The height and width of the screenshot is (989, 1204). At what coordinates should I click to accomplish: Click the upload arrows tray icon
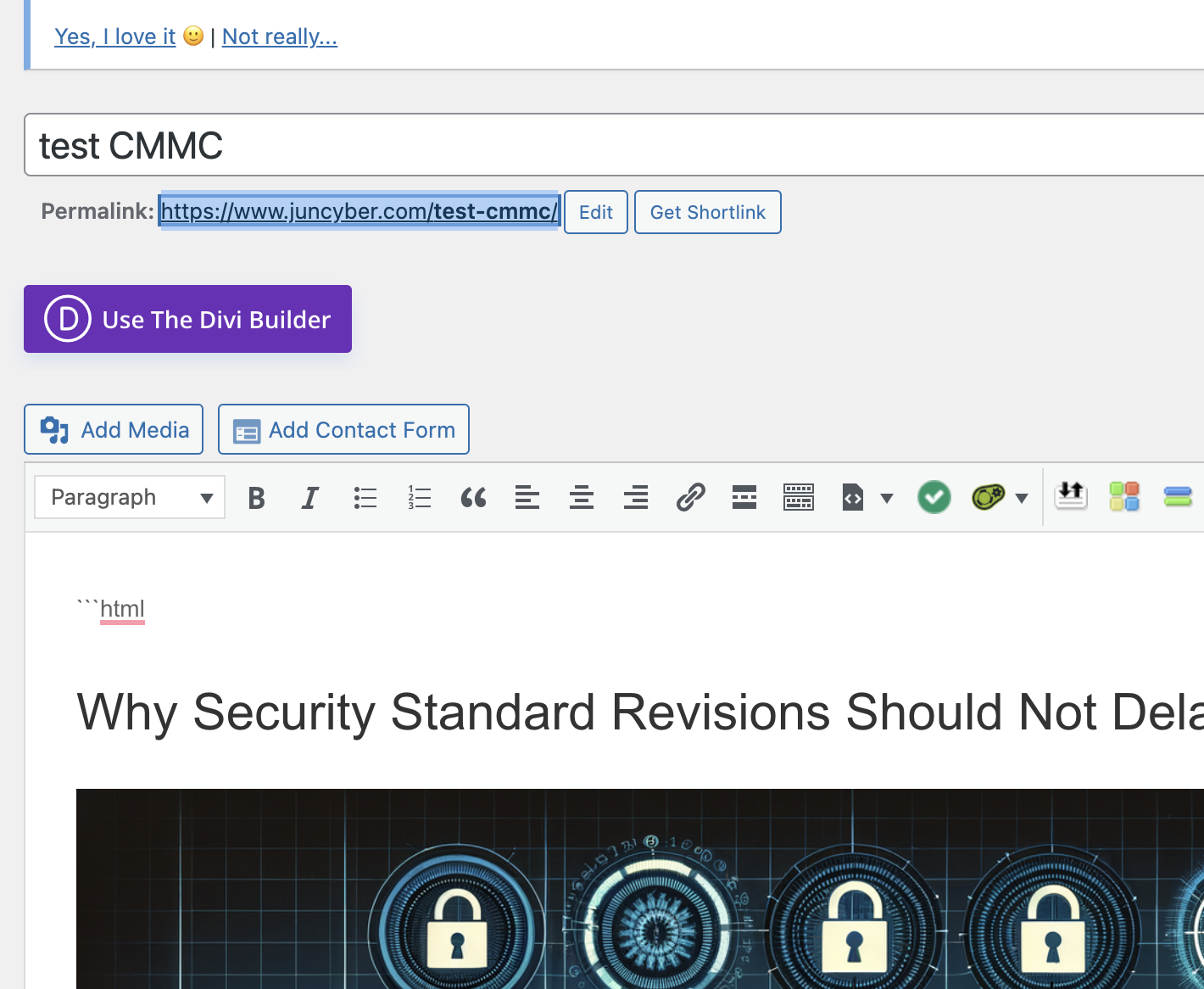[1071, 495]
